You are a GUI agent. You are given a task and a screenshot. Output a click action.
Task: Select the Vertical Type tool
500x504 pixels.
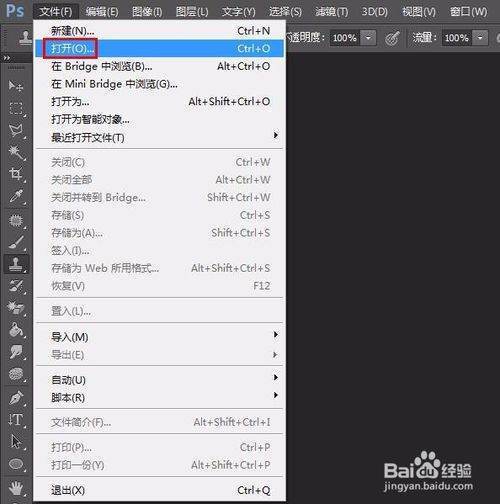point(16,420)
